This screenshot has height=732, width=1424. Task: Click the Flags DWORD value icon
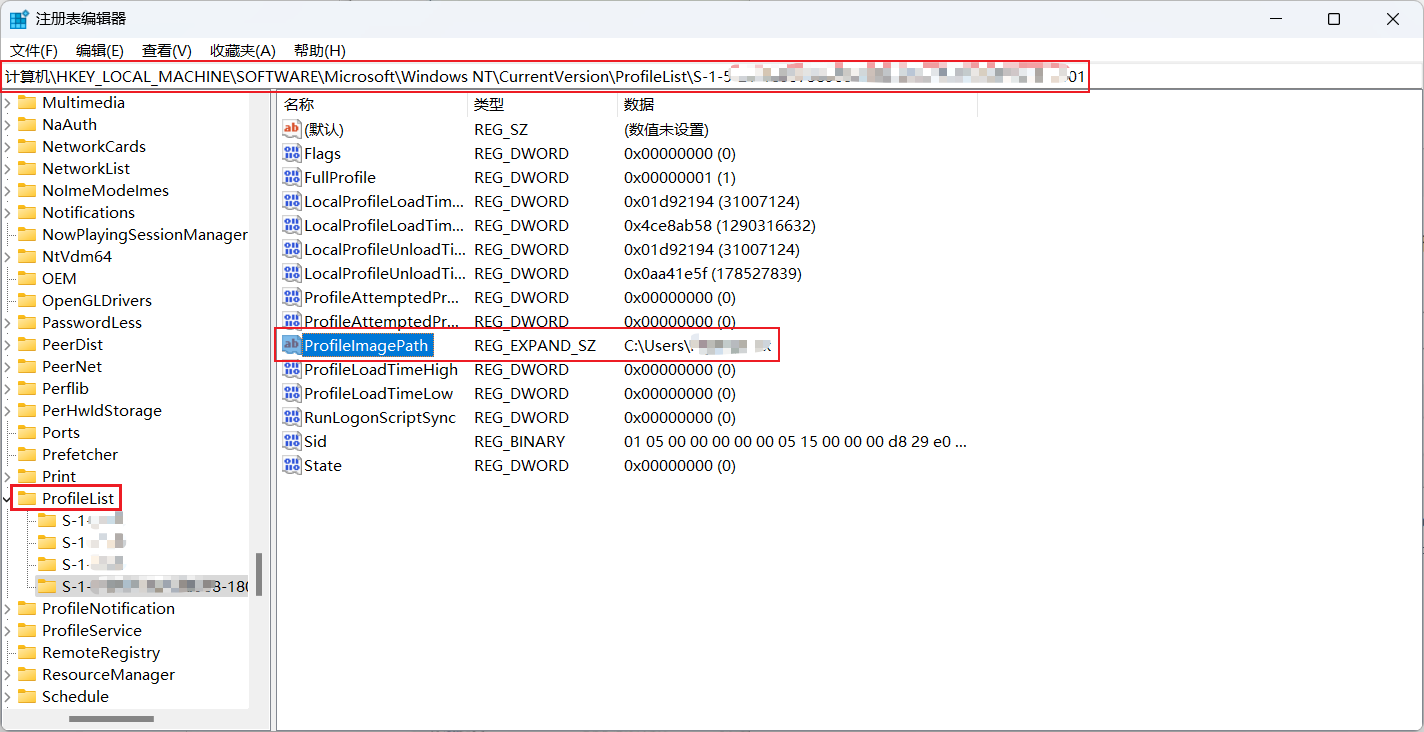click(x=292, y=153)
